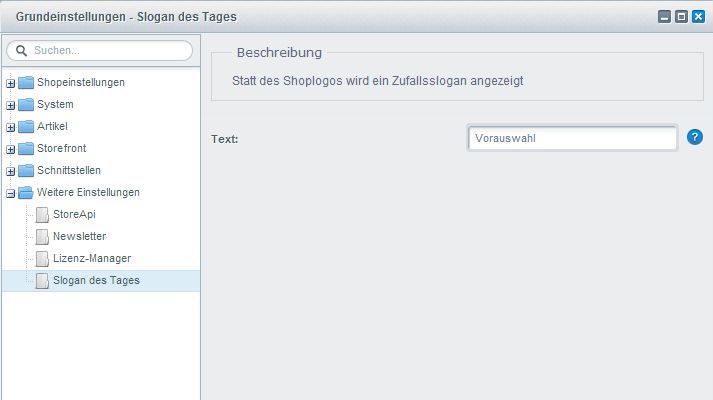This screenshot has width=713, height=400.
Task: Click the 'Text:' field label
Action: click(x=225, y=139)
